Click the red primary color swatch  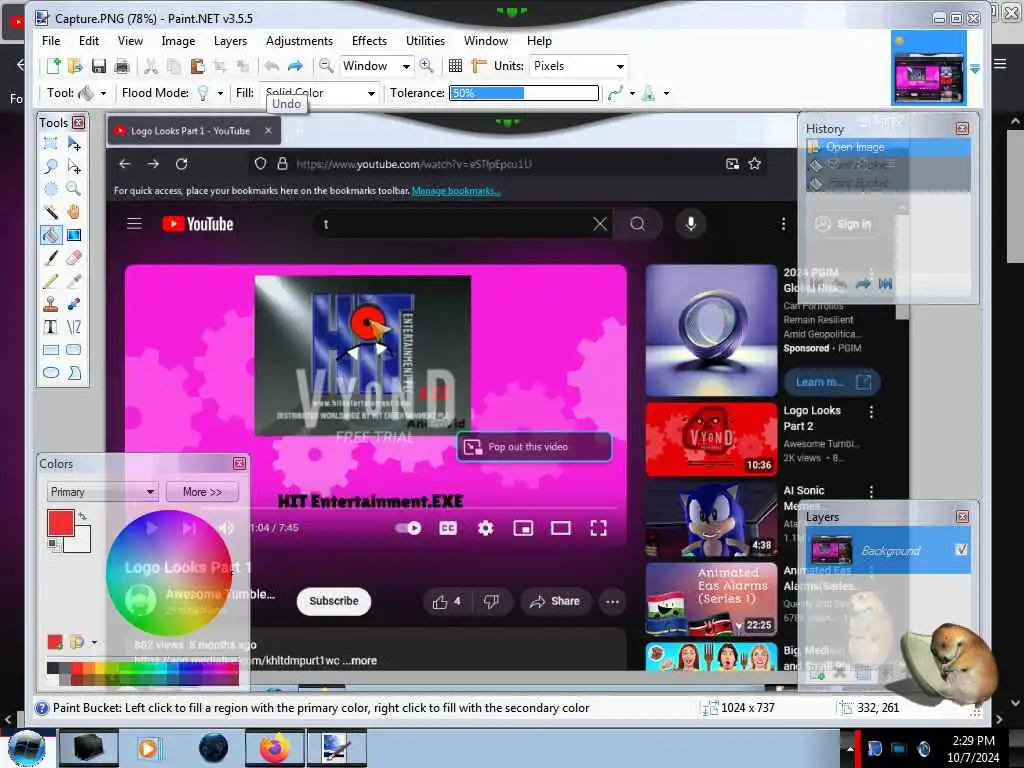point(61,522)
